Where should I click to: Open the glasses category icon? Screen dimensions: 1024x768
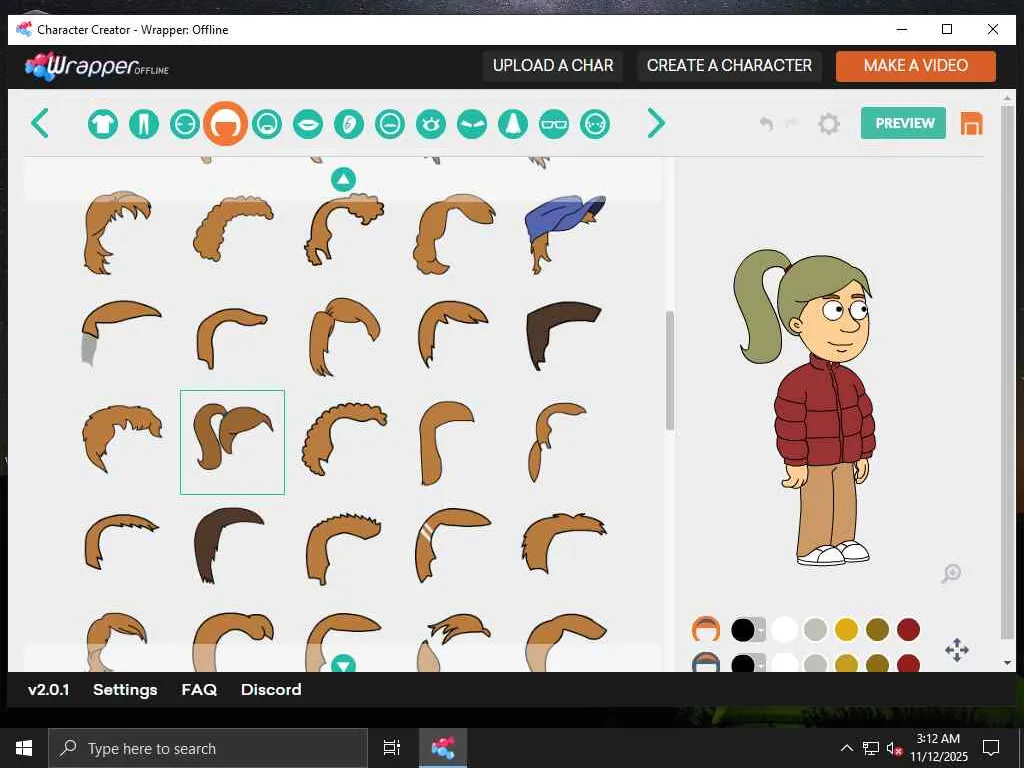click(554, 123)
